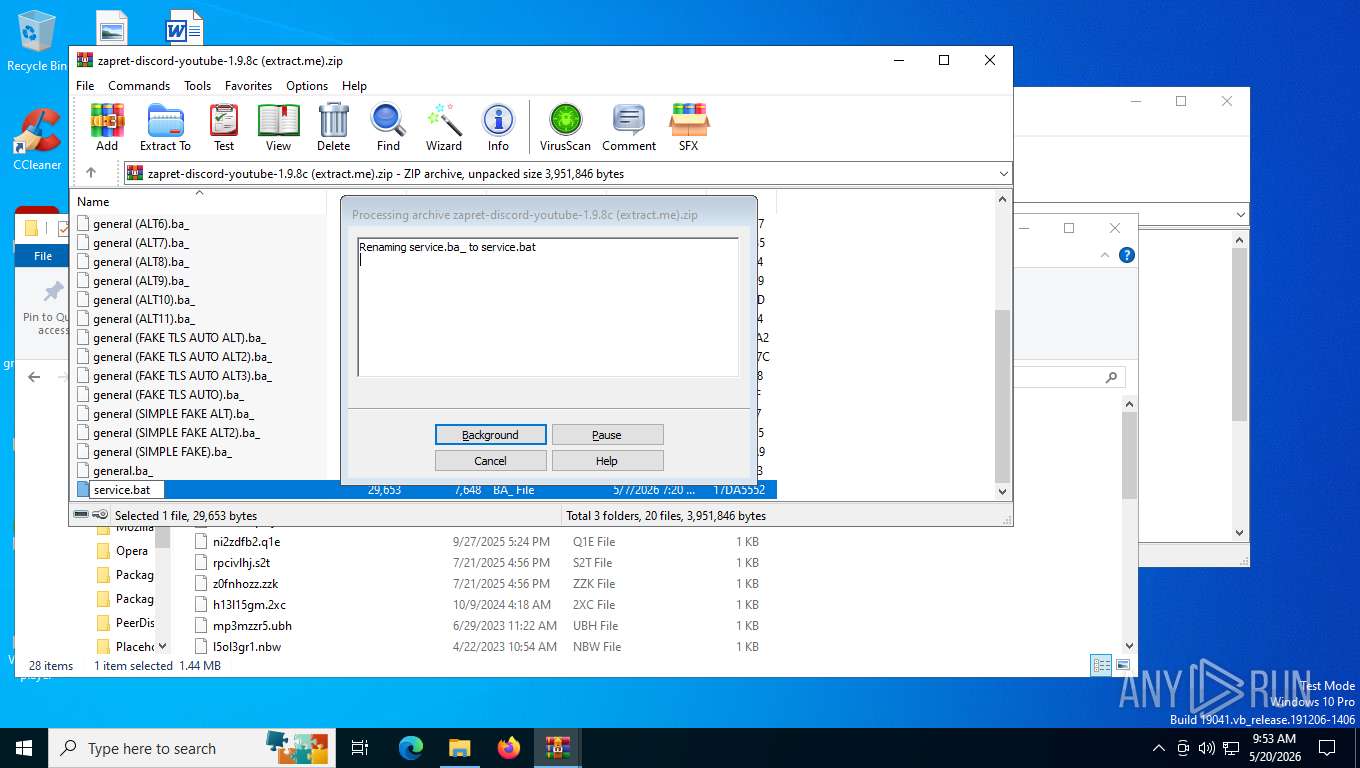
Task: Expand the archive path dropdown
Action: click(x=1003, y=173)
